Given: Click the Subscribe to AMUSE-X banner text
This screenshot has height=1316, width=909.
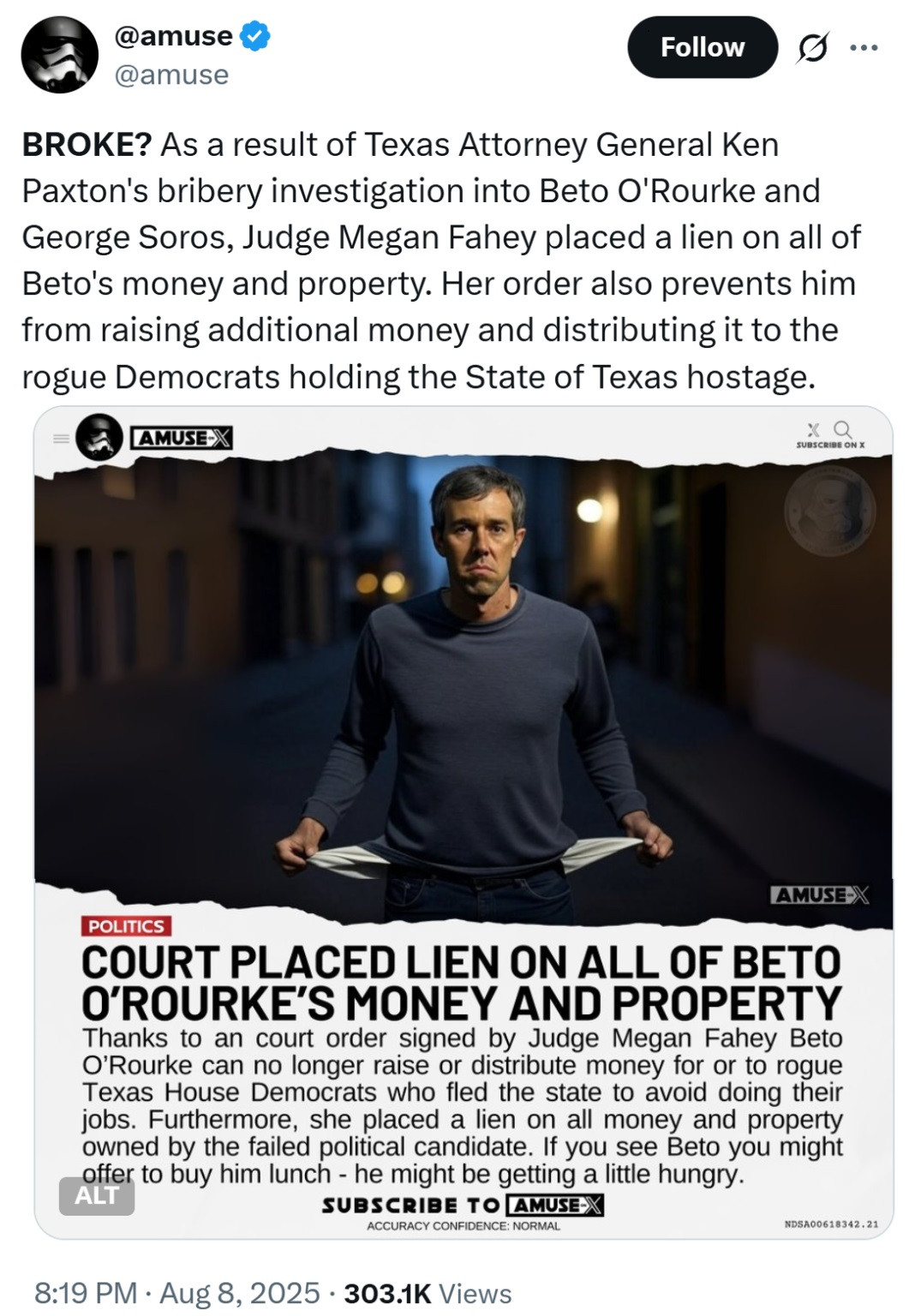Looking at the screenshot, I should pos(463,1205).
